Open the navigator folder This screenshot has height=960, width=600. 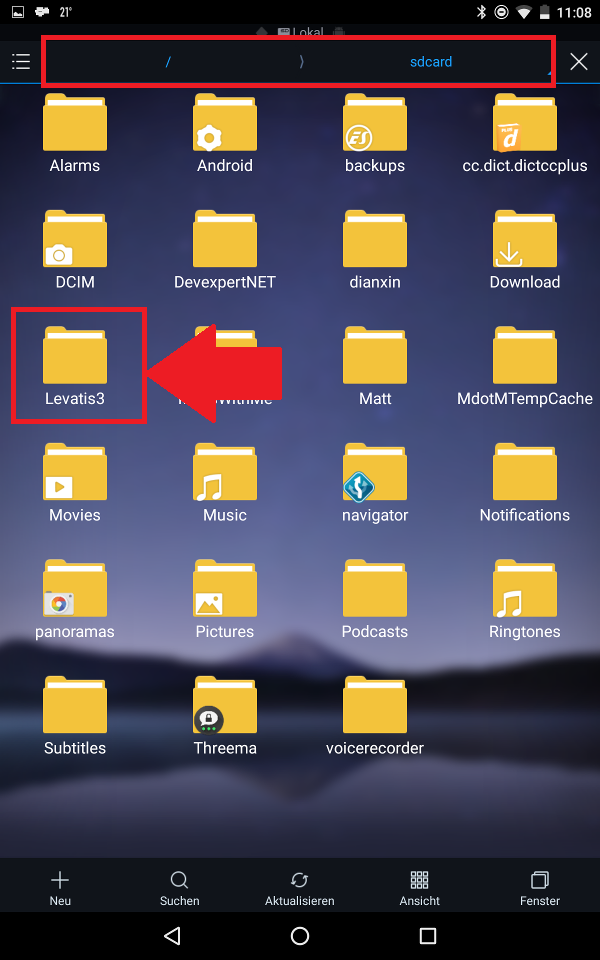point(375,483)
